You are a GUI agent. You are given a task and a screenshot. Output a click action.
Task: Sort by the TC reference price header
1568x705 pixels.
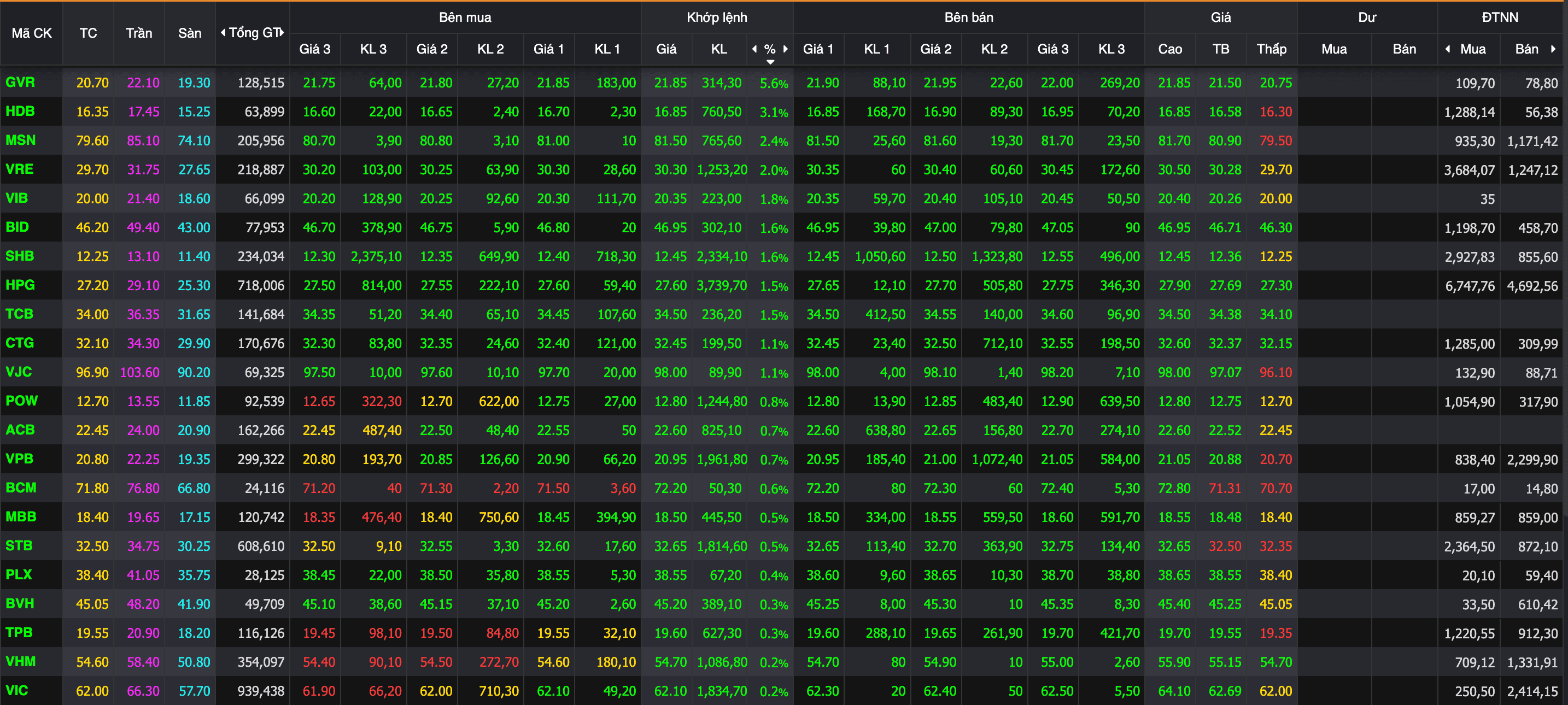[x=88, y=33]
